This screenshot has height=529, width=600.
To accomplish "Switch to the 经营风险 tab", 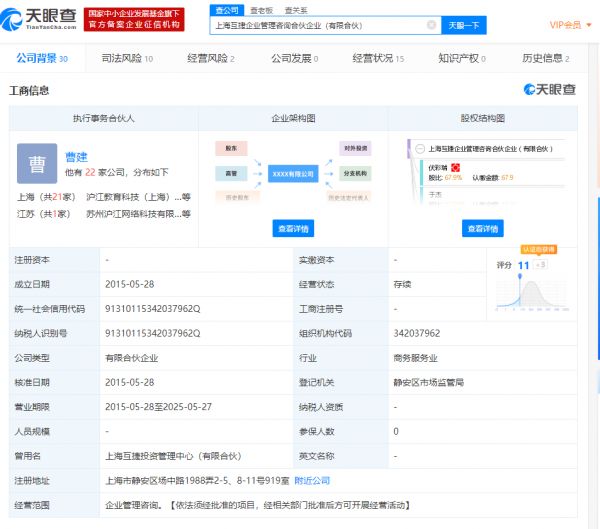I will click(211, 60).
